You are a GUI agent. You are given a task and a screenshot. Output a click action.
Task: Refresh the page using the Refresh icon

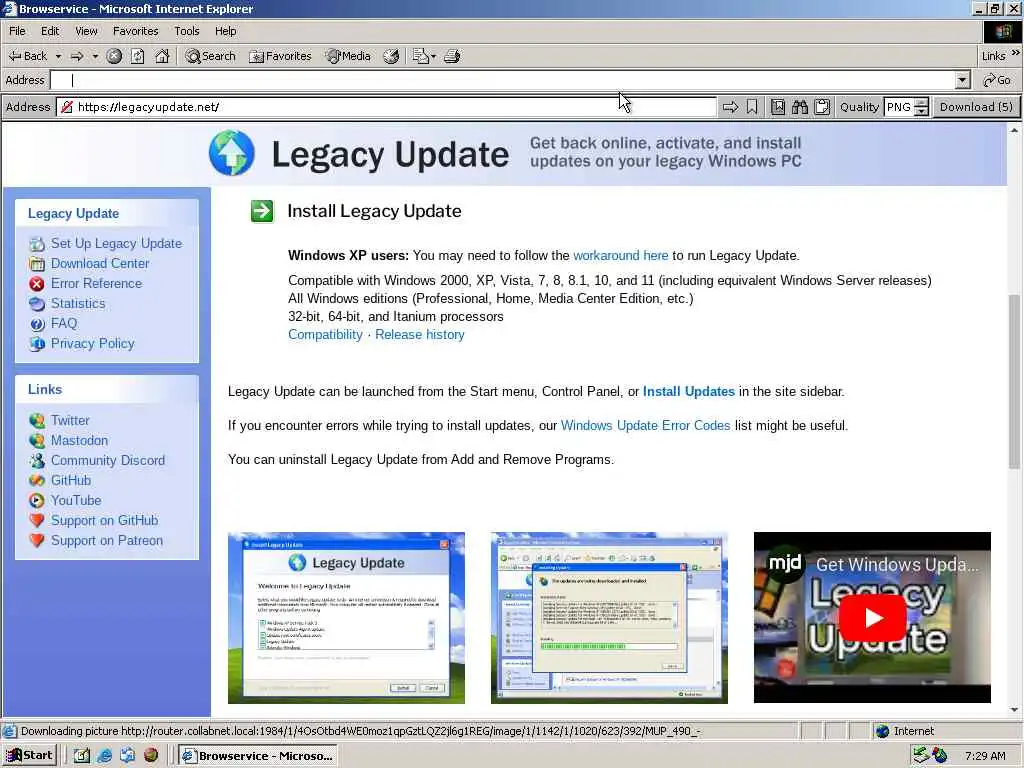tap(138, 56)
